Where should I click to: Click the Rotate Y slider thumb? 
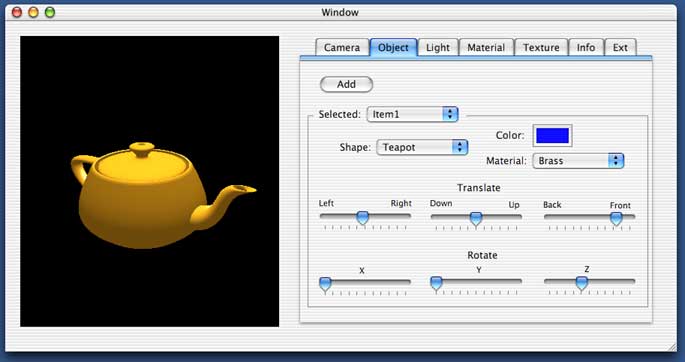click(x=436, y=283)
